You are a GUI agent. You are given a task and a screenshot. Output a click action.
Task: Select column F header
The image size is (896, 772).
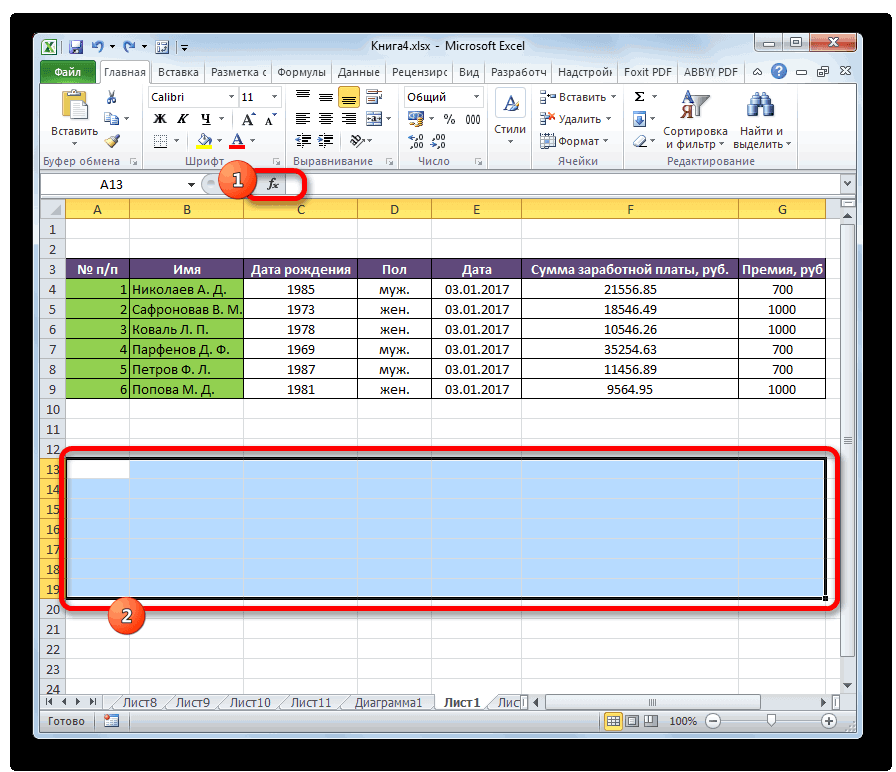coord(630,208)
